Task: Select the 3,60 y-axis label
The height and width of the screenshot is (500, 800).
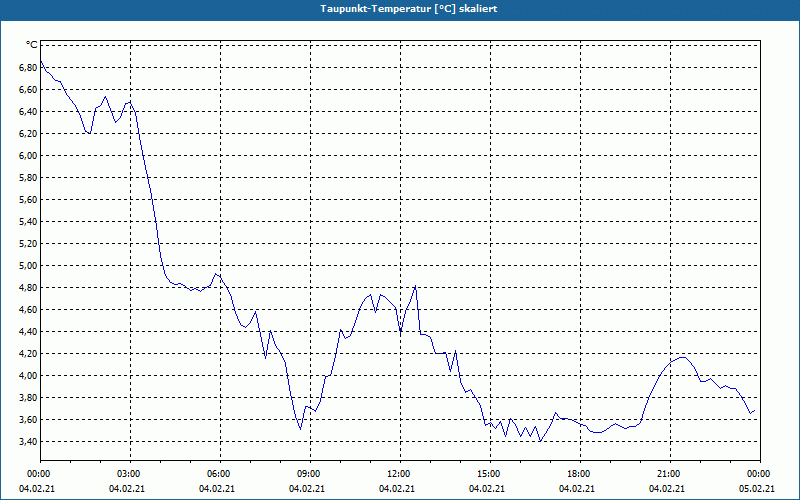Action: pos(28,419)
